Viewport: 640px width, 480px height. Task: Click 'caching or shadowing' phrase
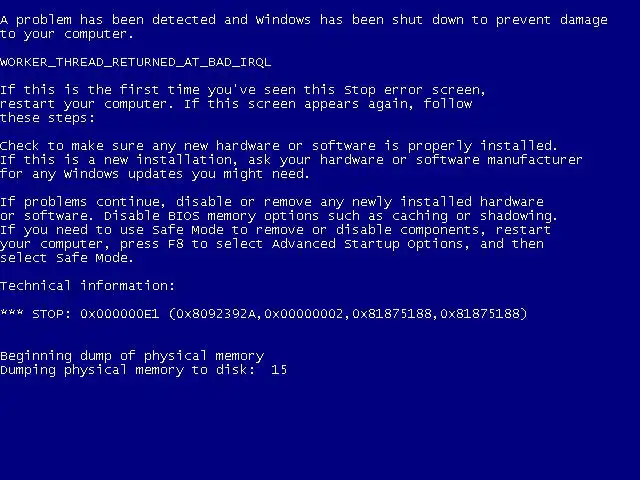click(x=473, y=216)
